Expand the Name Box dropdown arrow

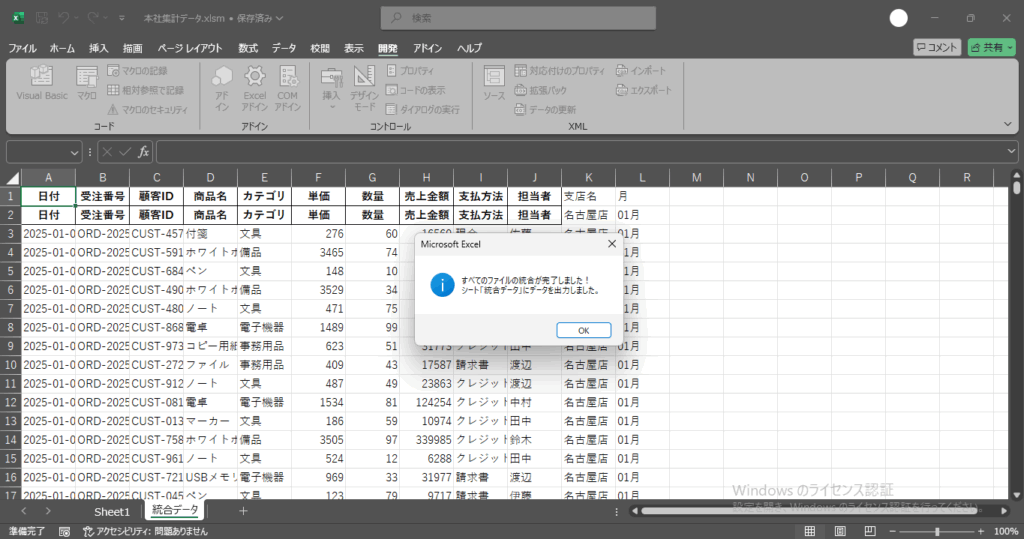[x=75, y=152]
